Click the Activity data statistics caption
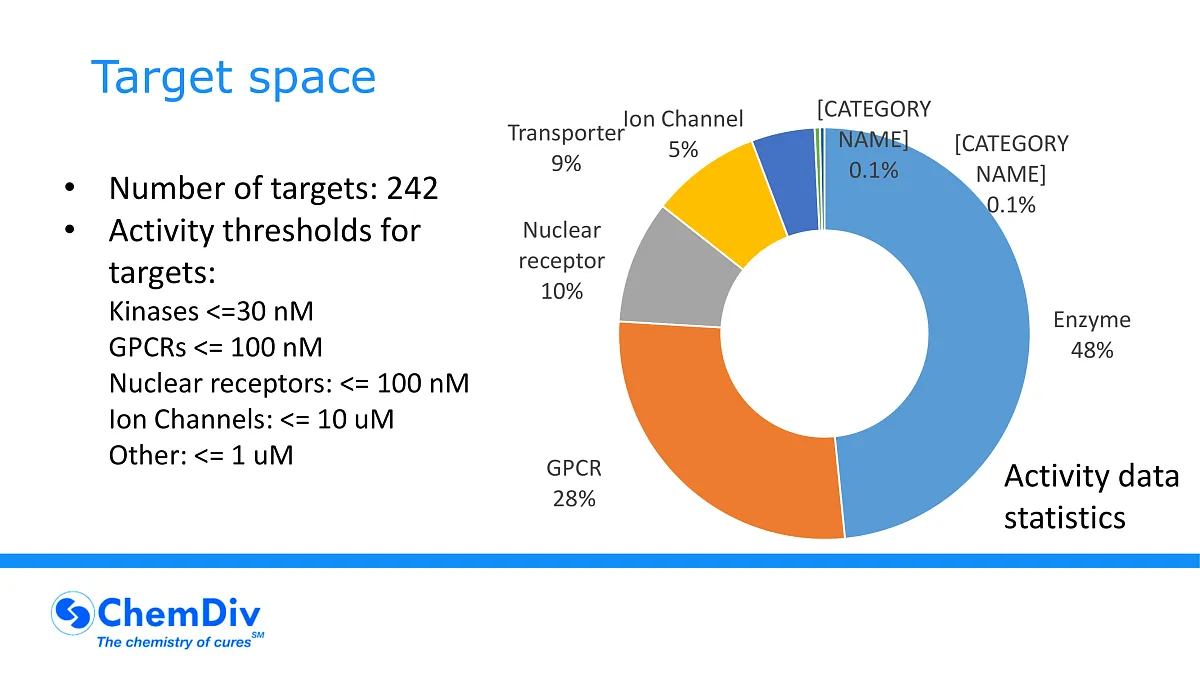The height and width of the screenshot is (675, 1200). click(x=1091, y=497)
